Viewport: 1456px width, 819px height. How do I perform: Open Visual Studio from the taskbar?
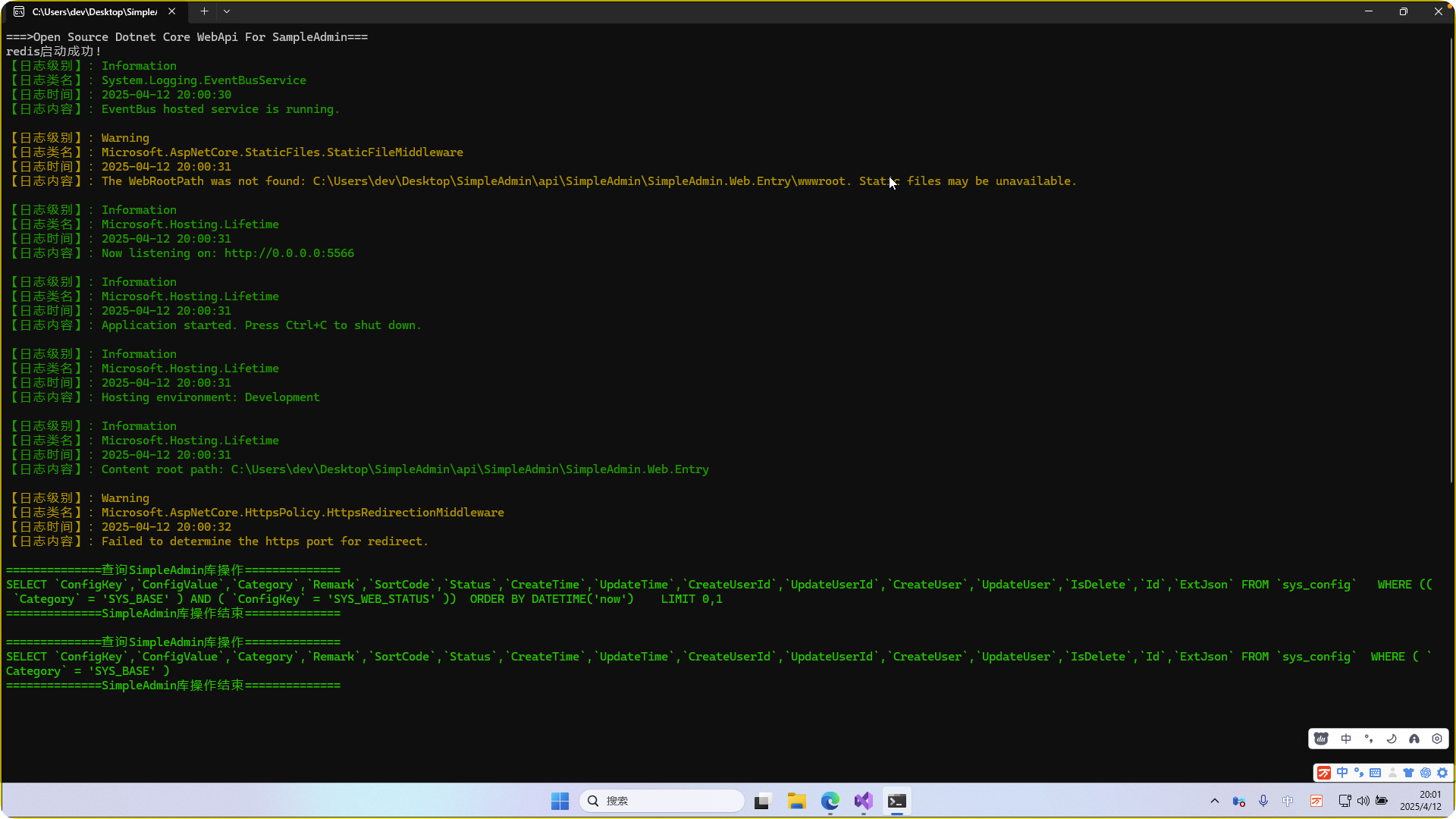[x=864, y=801]
